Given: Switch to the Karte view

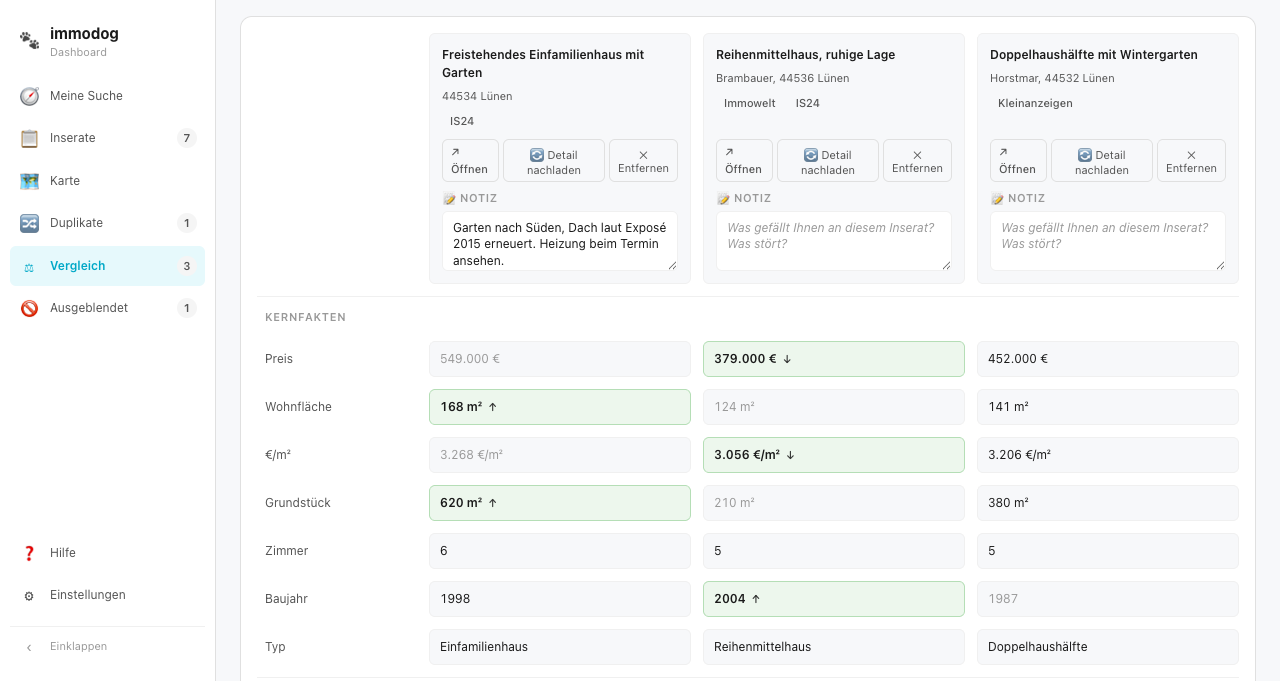Looking at the screenshot, I should [x=108, y=181].
